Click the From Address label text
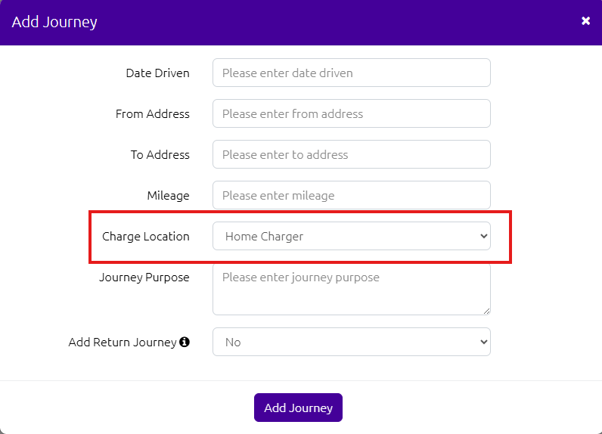Screen dimensions: 602x434 [152, 114]
